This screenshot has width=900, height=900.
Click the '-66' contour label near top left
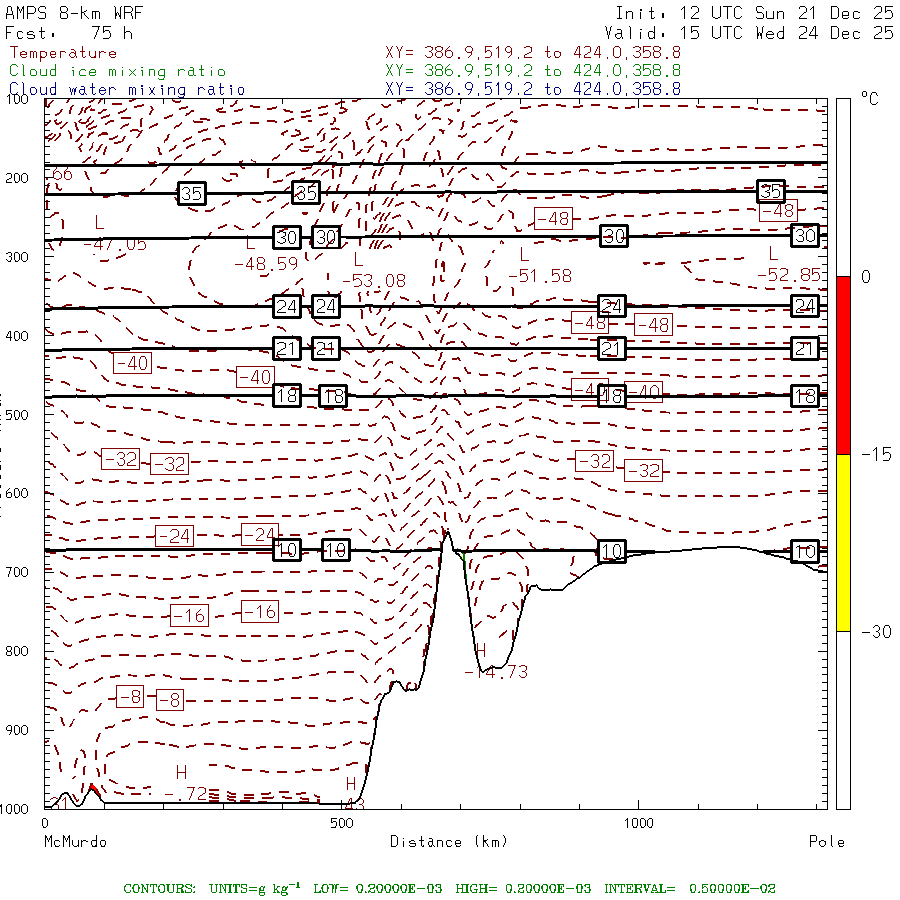click(x=60, y=174)
